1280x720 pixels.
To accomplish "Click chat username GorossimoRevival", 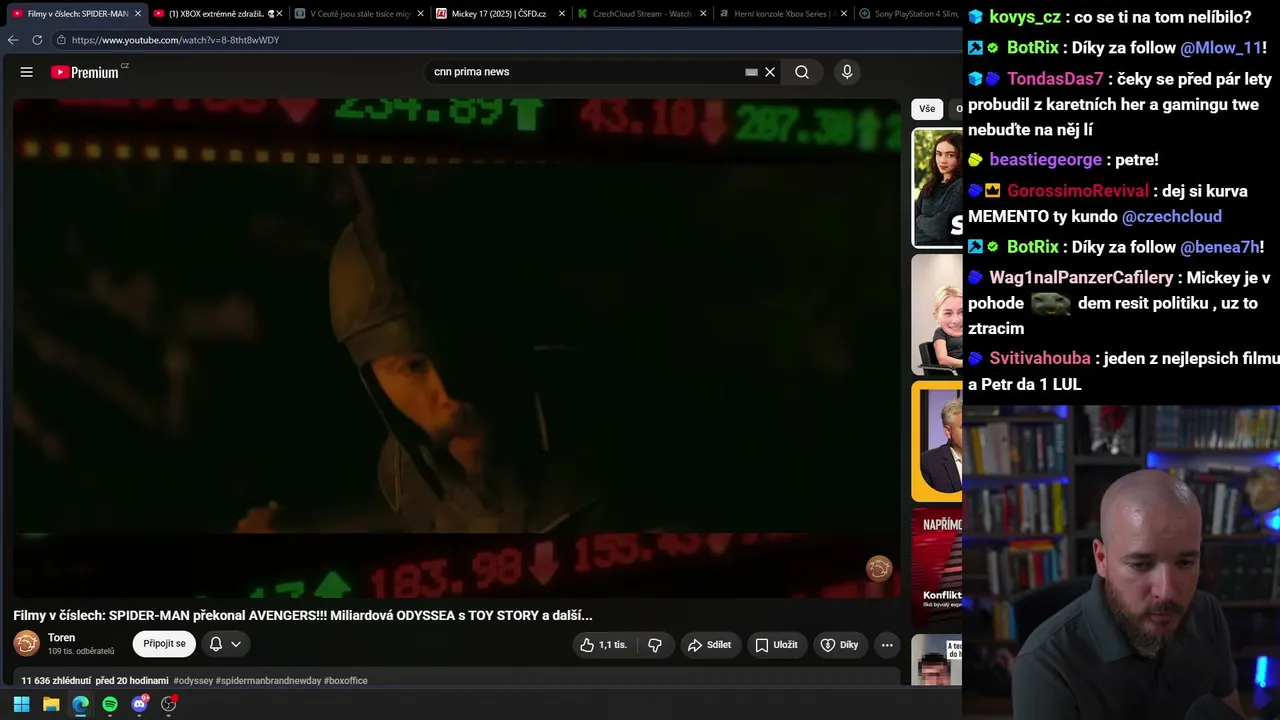I will (1078, 191).
